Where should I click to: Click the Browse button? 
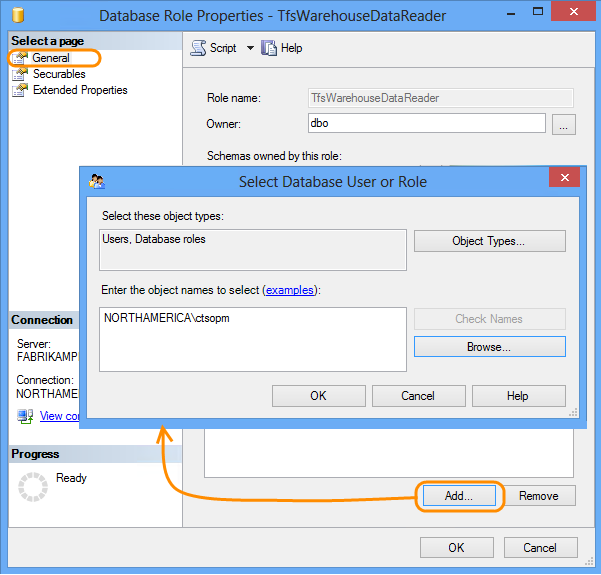489,347
